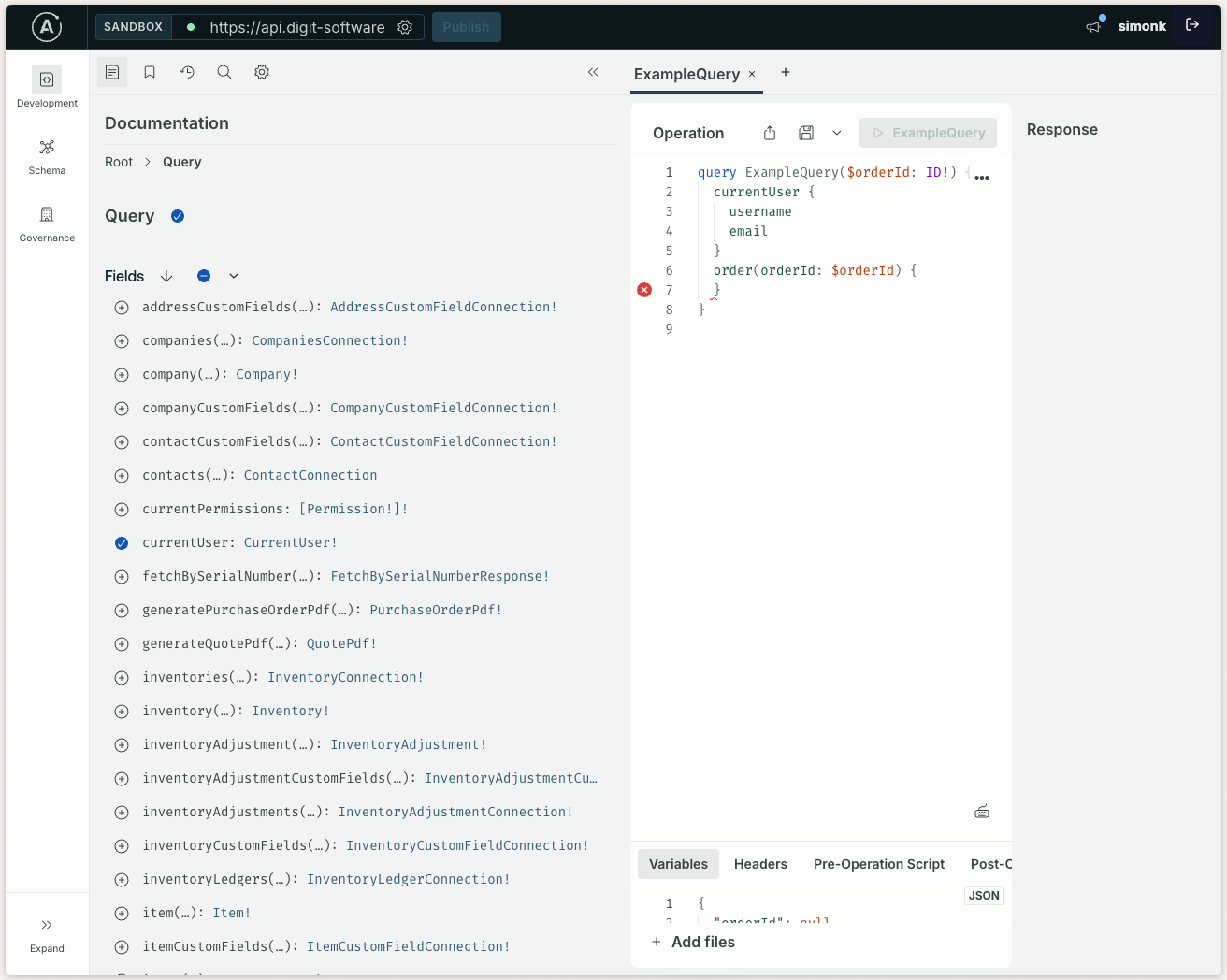
Task: Click the SANDBOX environment label
Action: pyautogui.click(x=133, y=27)
